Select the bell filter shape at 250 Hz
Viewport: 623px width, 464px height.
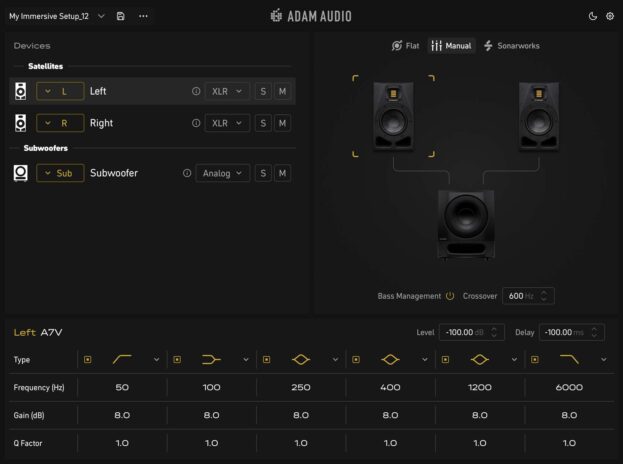coord(301,360)
